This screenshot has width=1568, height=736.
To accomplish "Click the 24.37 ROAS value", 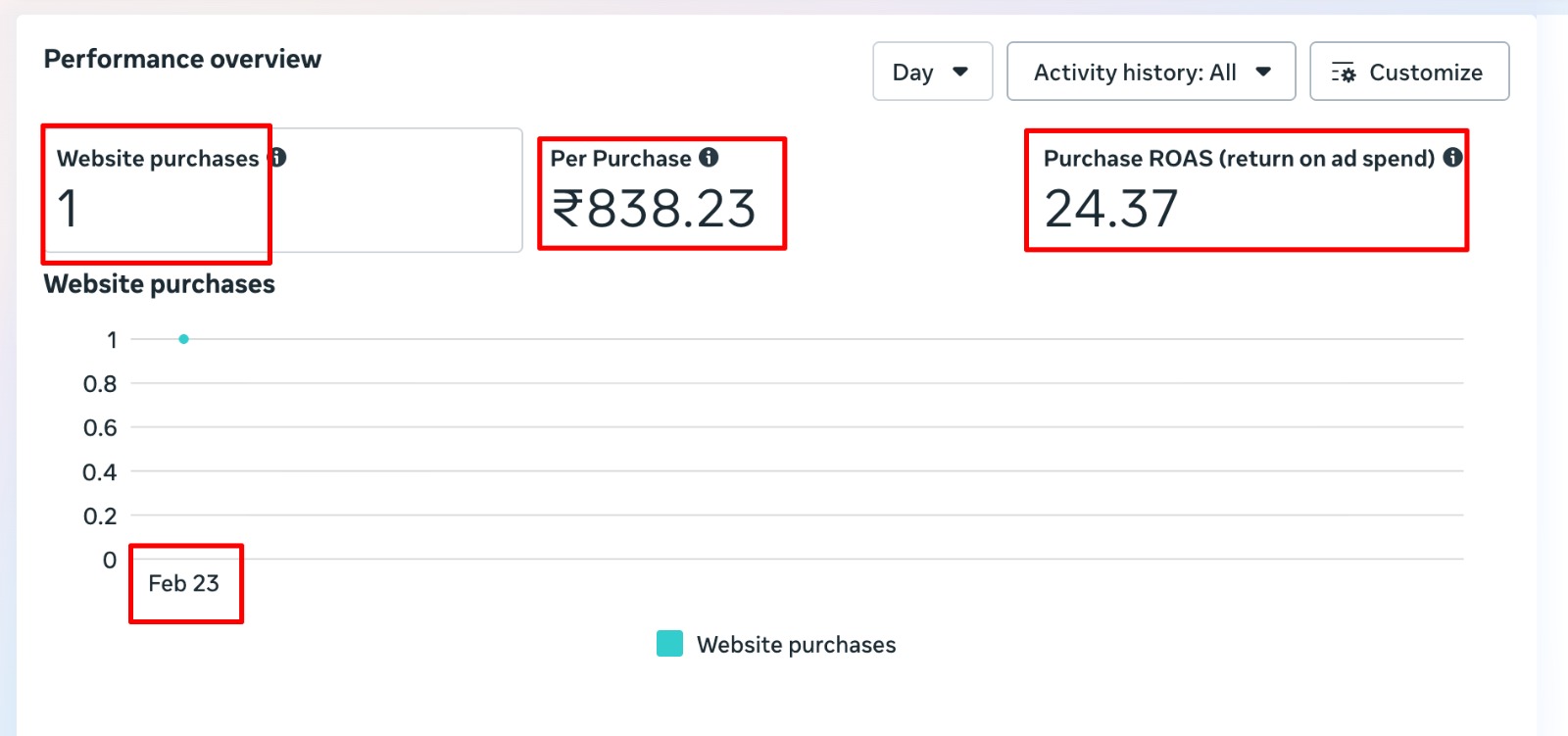I will 1110,209.
